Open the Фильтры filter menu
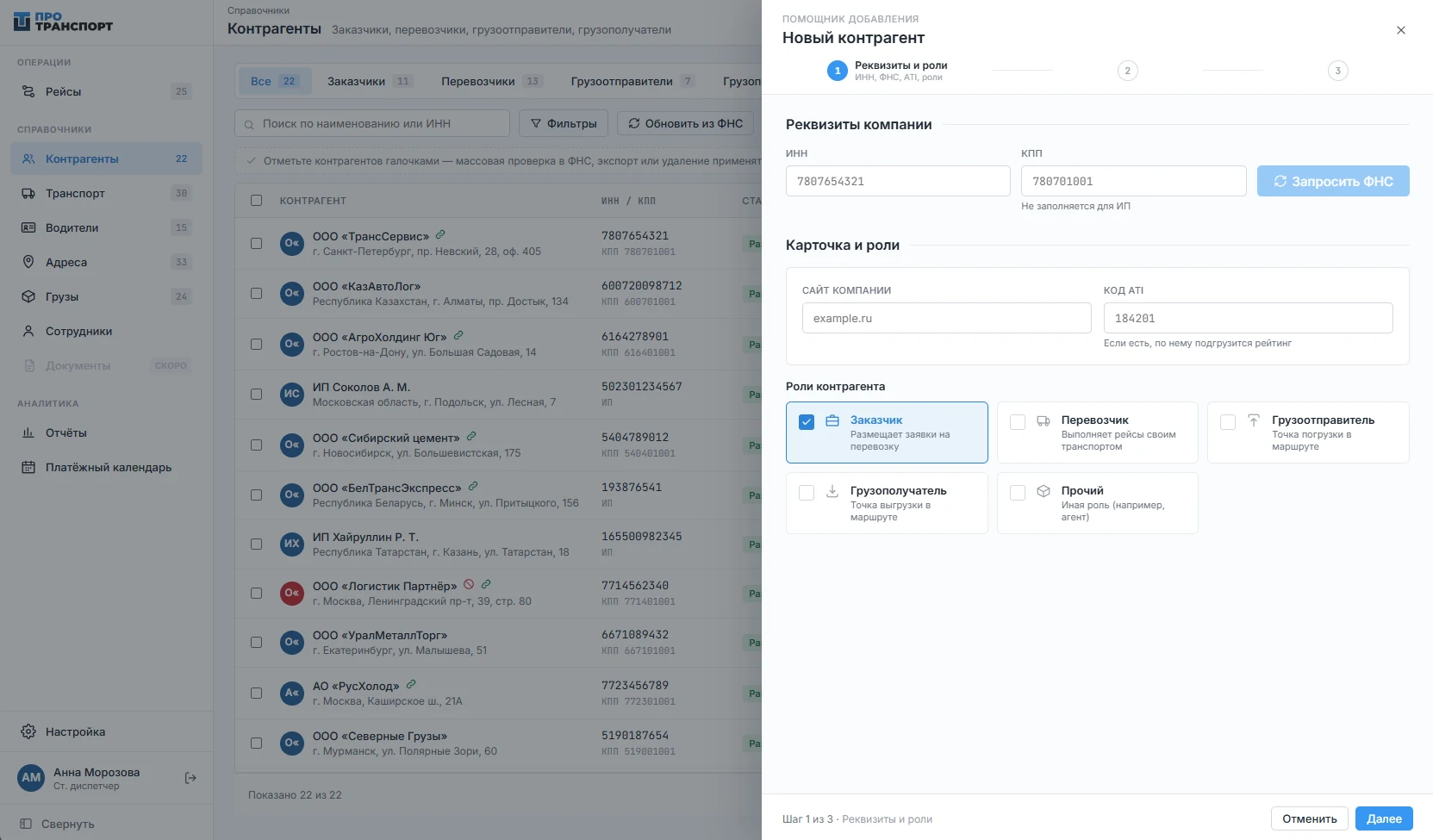Viewport: 1433px width, 840px height. coord(564,123)
